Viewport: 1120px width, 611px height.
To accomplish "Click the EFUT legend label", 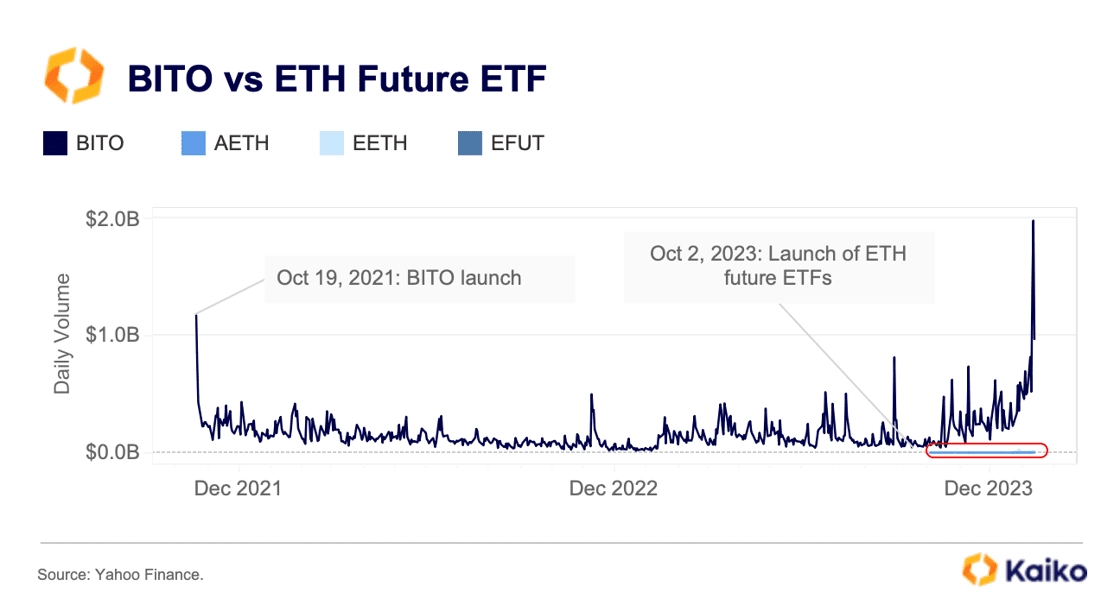I will click(x=517, y=143).
